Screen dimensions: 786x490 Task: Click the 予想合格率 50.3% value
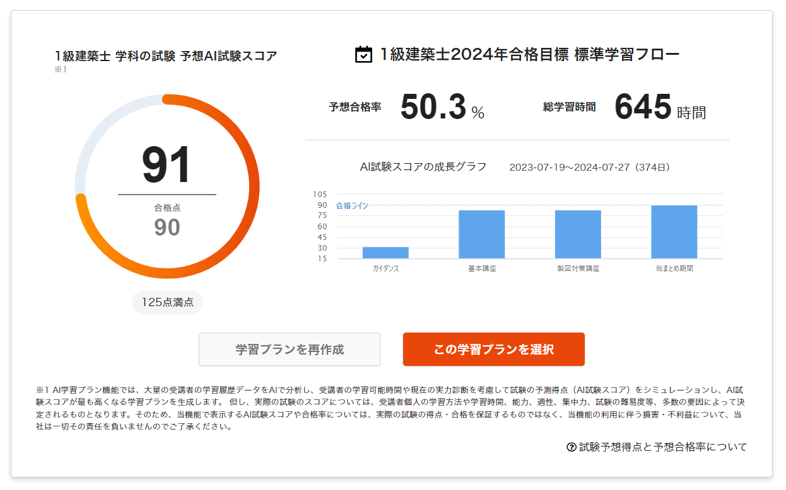(442, 107)
